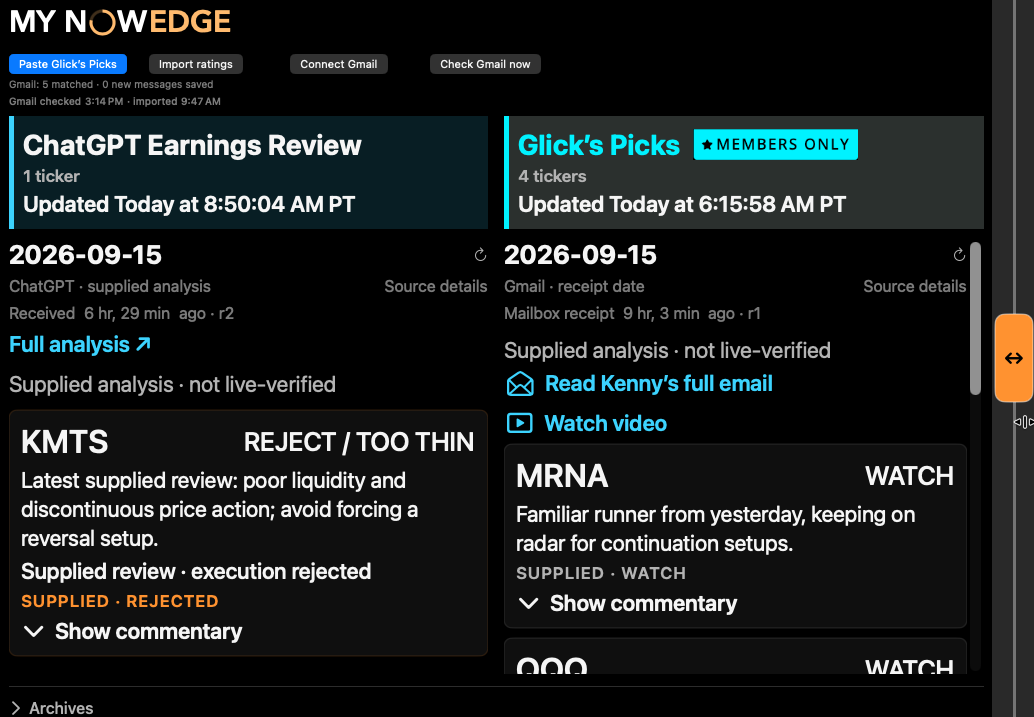Screen dimensions: 1034x717
Task: Click the SUPPLIED · WATCH status label
Action: (601, 573)
